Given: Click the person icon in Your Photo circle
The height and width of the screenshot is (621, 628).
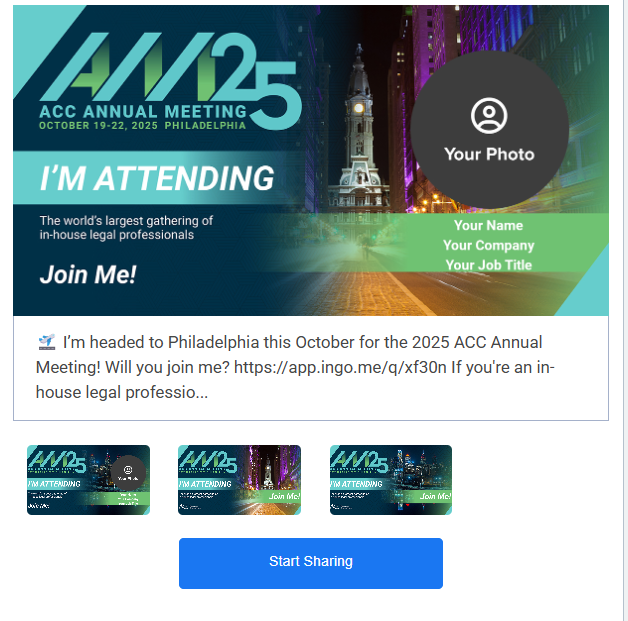Looking at the screenshot, I should [489, 116].
